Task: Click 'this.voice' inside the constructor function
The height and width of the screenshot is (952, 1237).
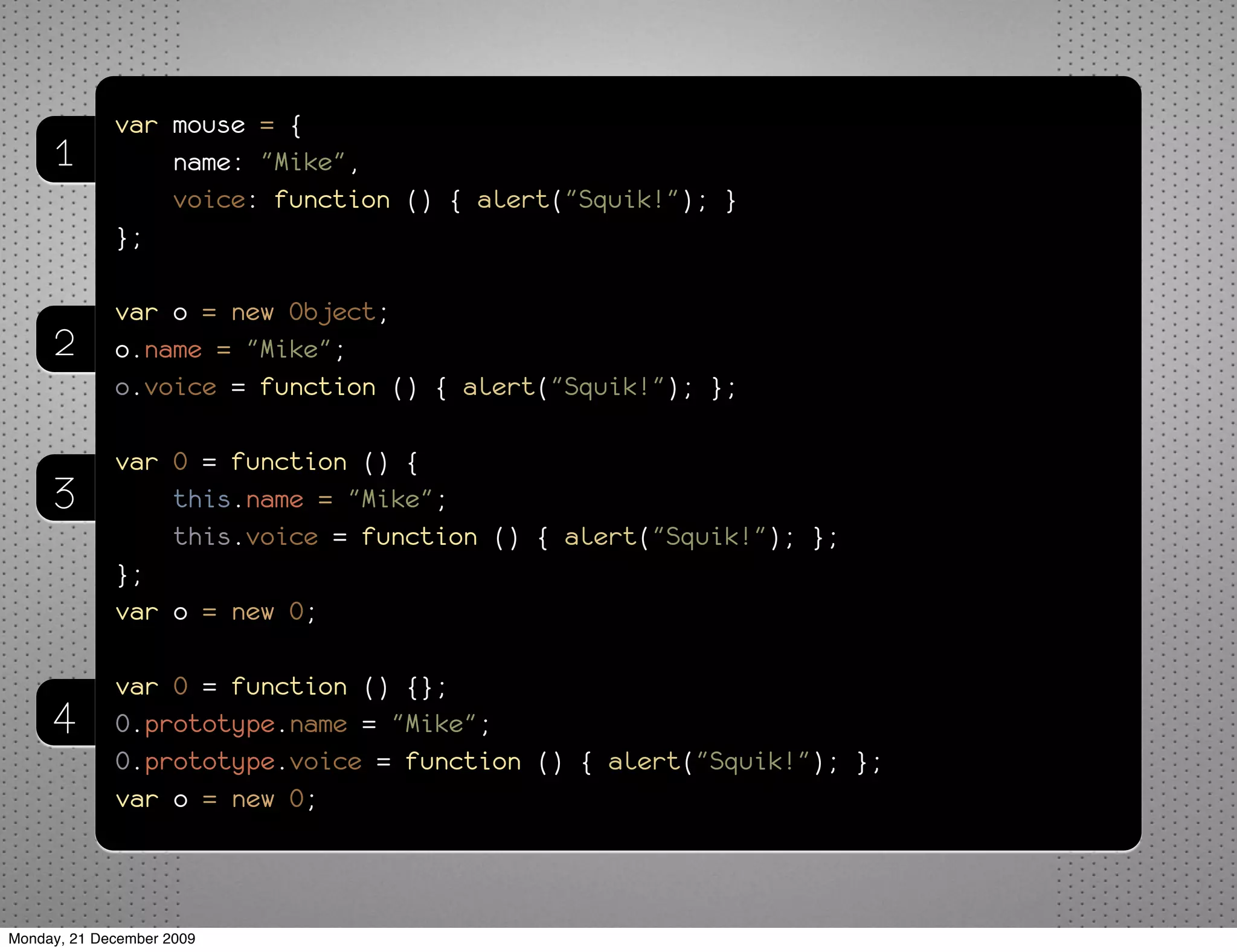Action: [x=245, y=537]
